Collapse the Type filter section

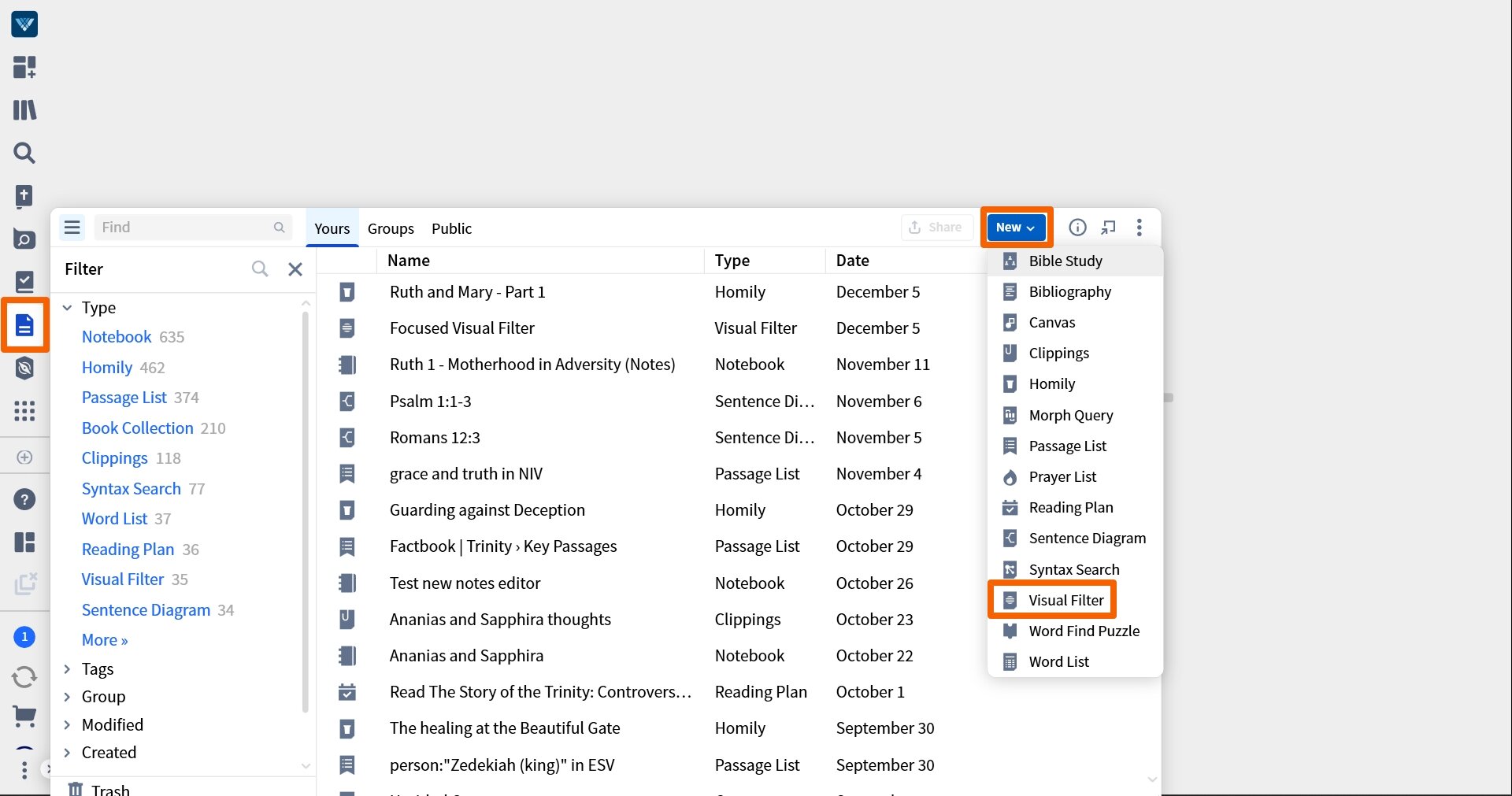[x=68, y=308]
